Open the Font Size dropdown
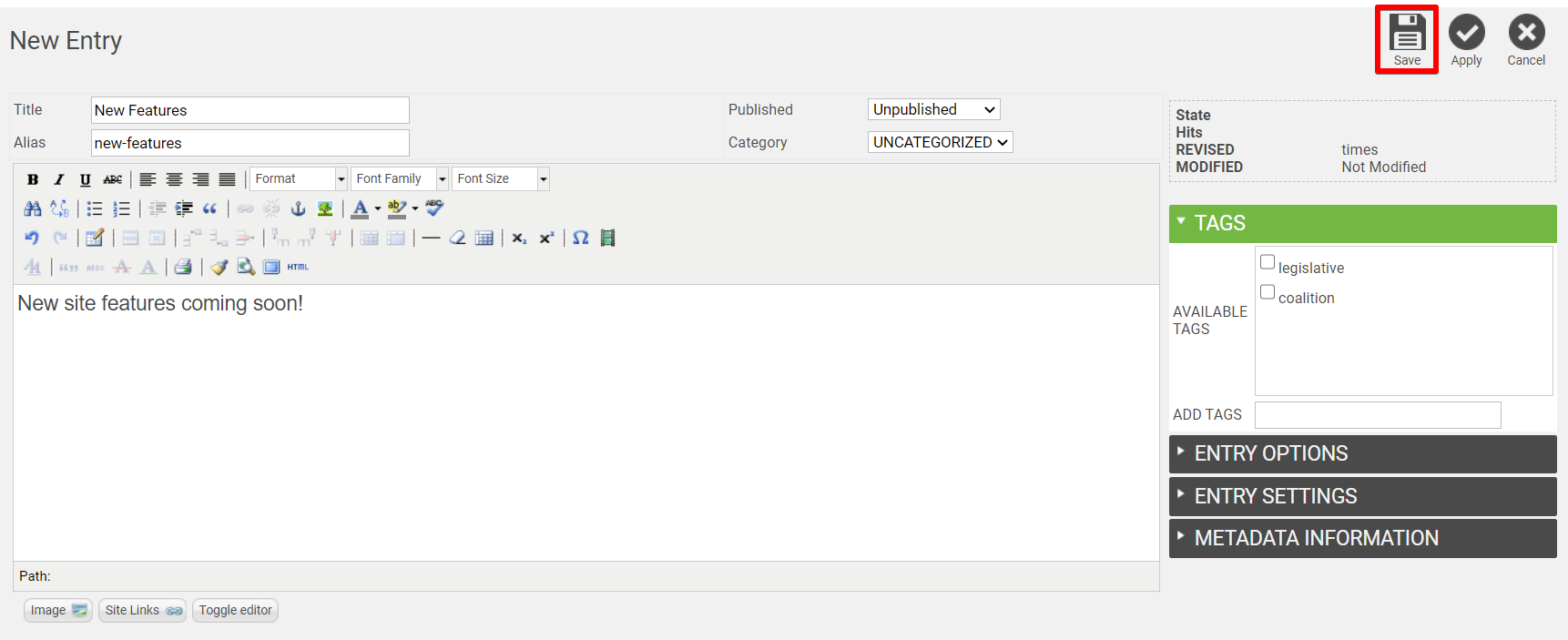1568x640 pixels. [501, 179]
